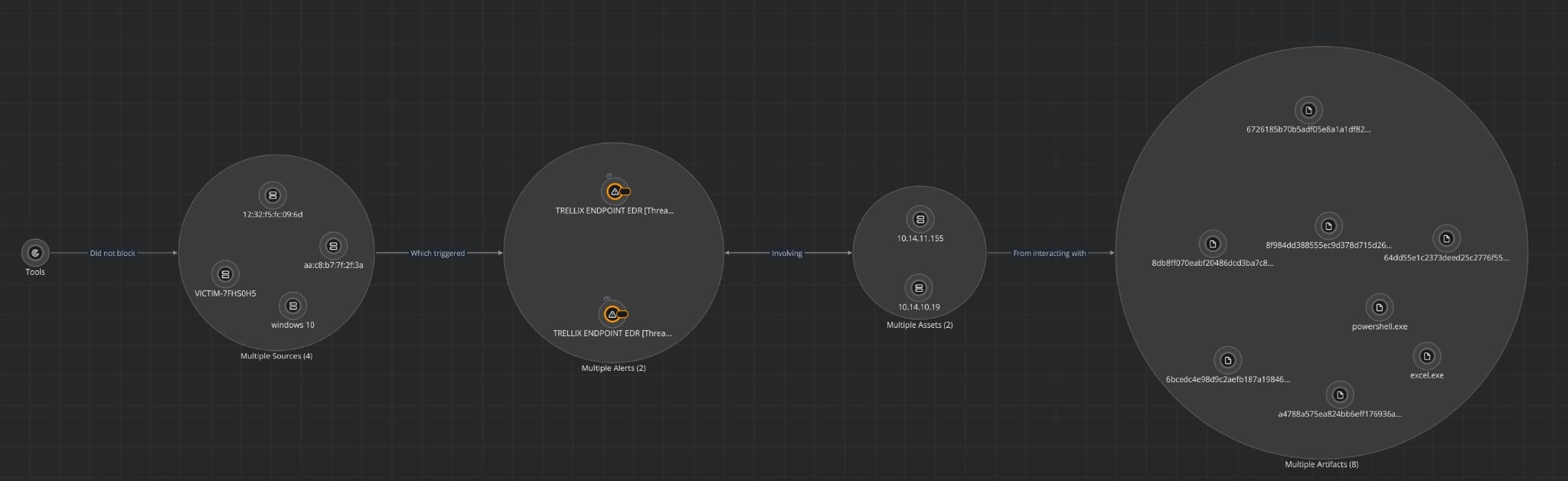Click the '10.14.10.19' IP address text

pyautogui.click(x=919, y=307)
